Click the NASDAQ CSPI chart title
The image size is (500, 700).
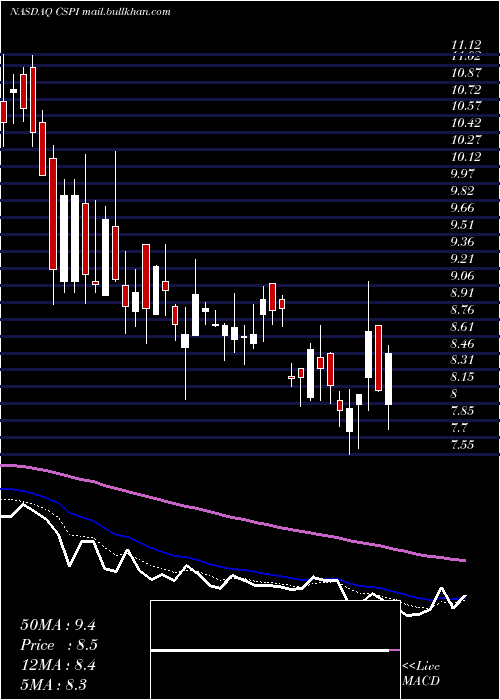pyautogui.click(x=90, y=12)
